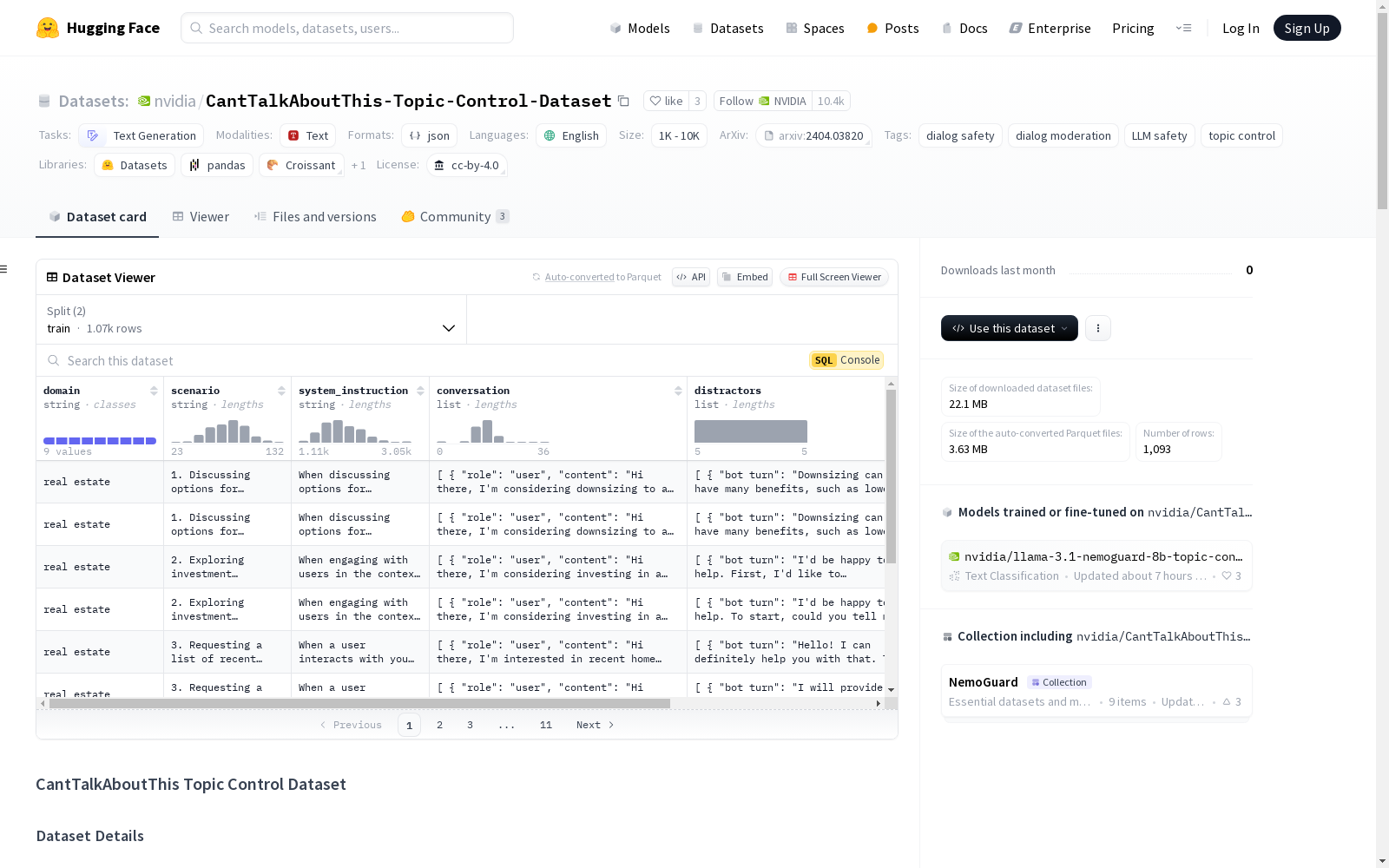
Task: Copy dataset name with the copy icon
Action: point(623,101)
